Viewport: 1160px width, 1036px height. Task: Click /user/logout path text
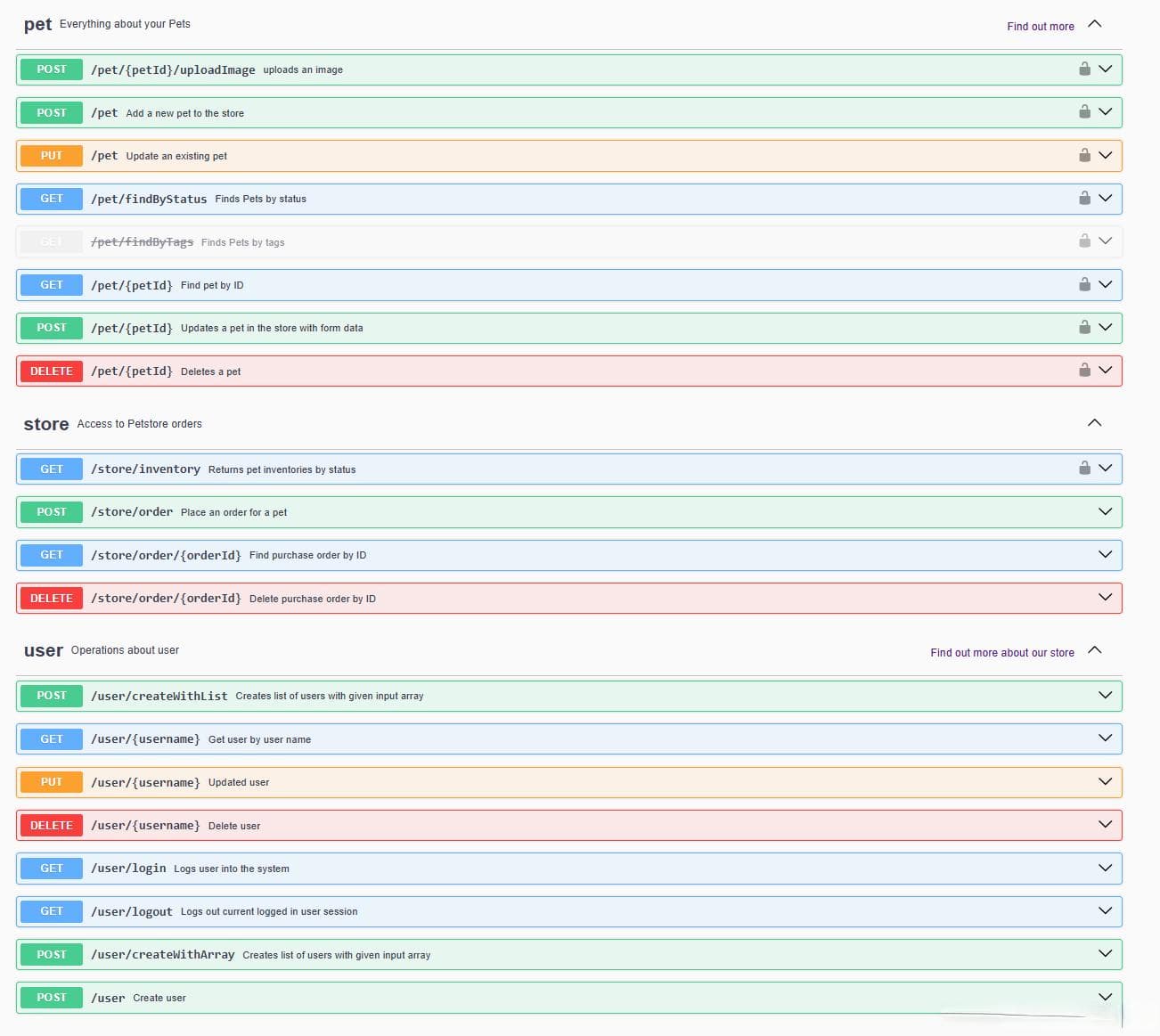(x=132, y=911)
